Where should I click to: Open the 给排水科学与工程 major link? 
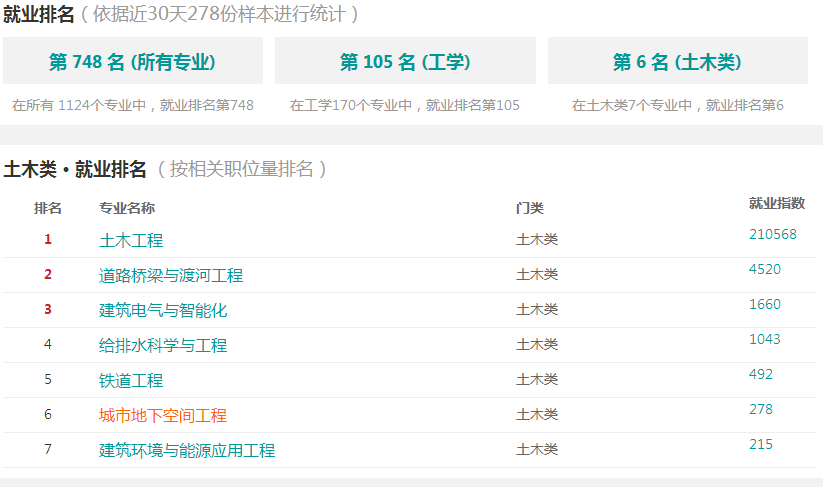(163, 345)
